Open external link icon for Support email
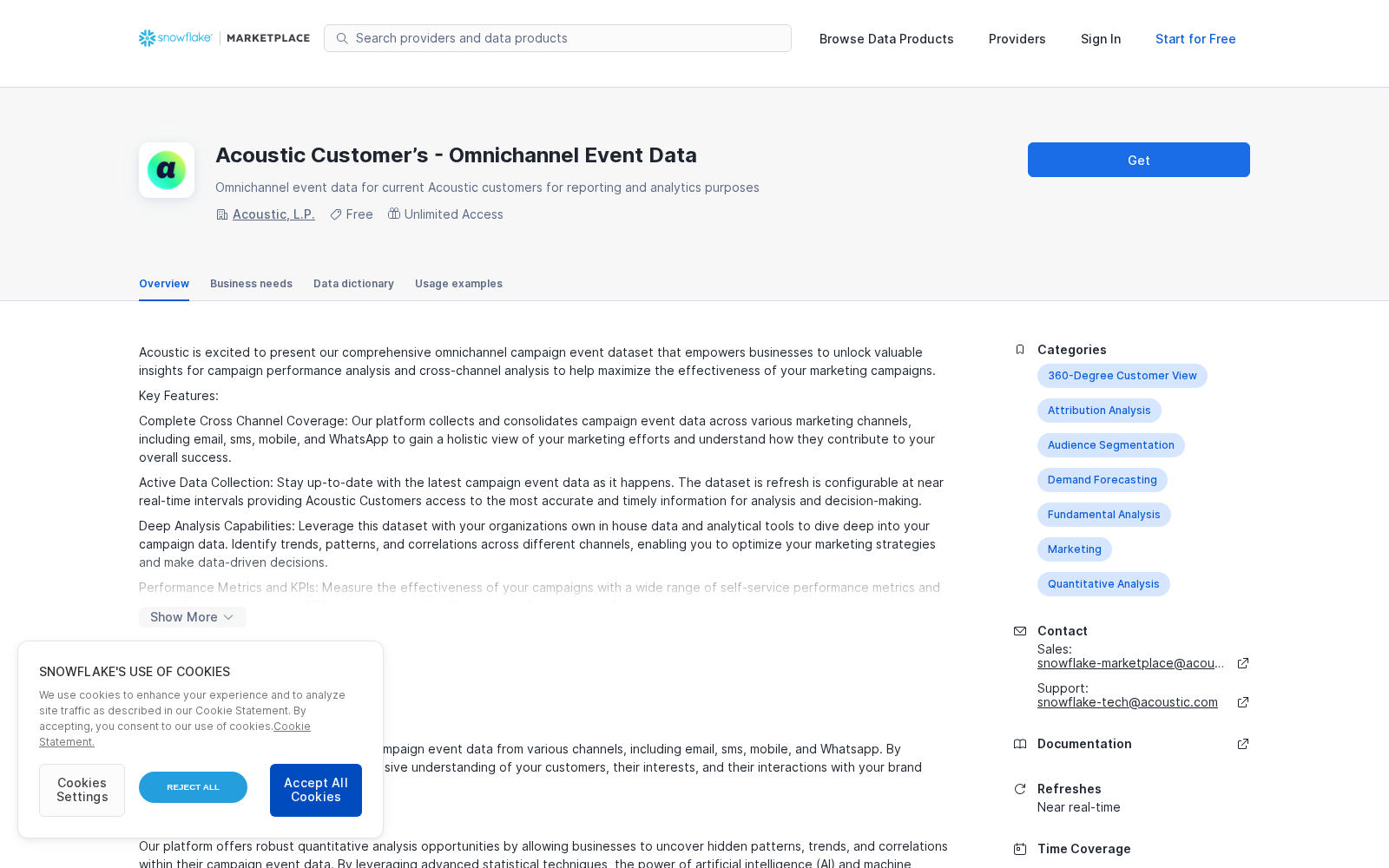1389x868 pixels. [x=1243, y=702]
